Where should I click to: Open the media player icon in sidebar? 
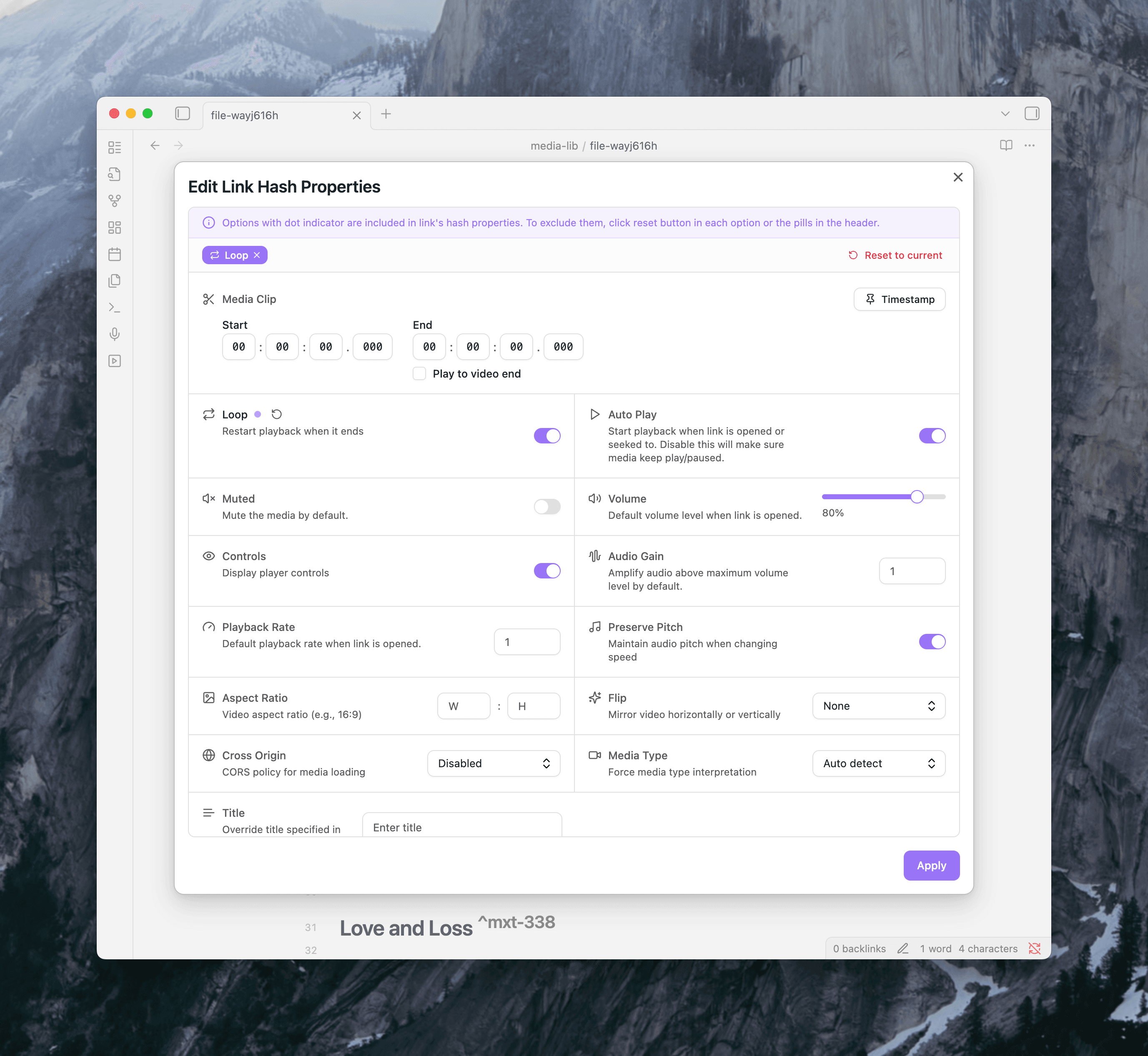(x=115, y=360)
